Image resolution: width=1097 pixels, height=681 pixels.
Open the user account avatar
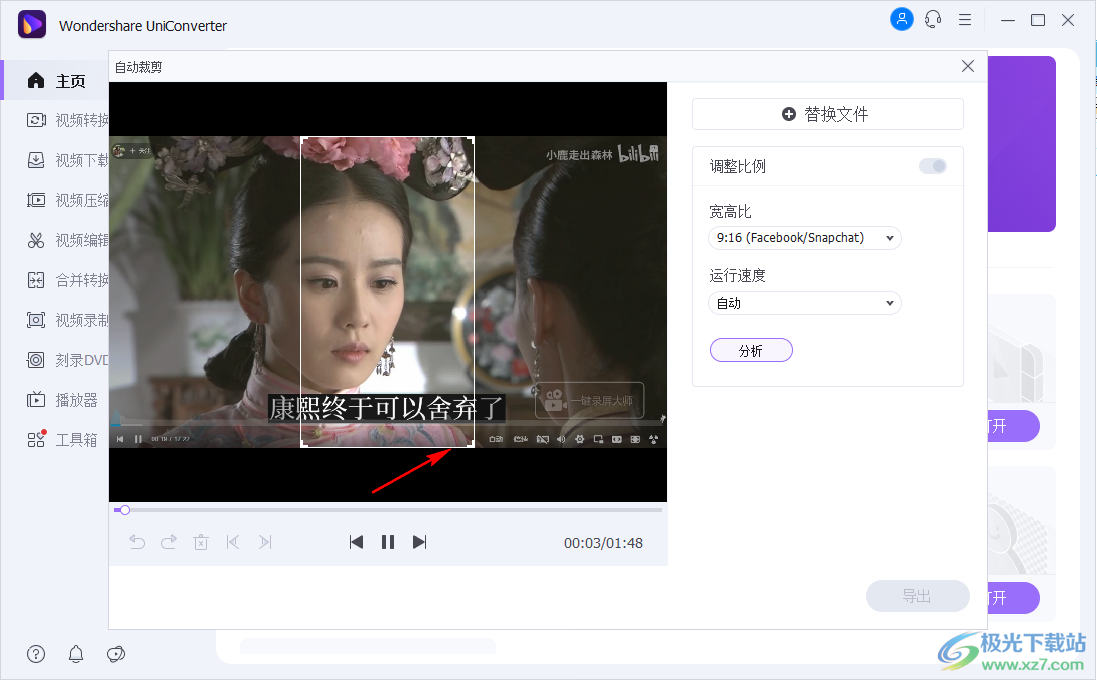click(902, 19)
